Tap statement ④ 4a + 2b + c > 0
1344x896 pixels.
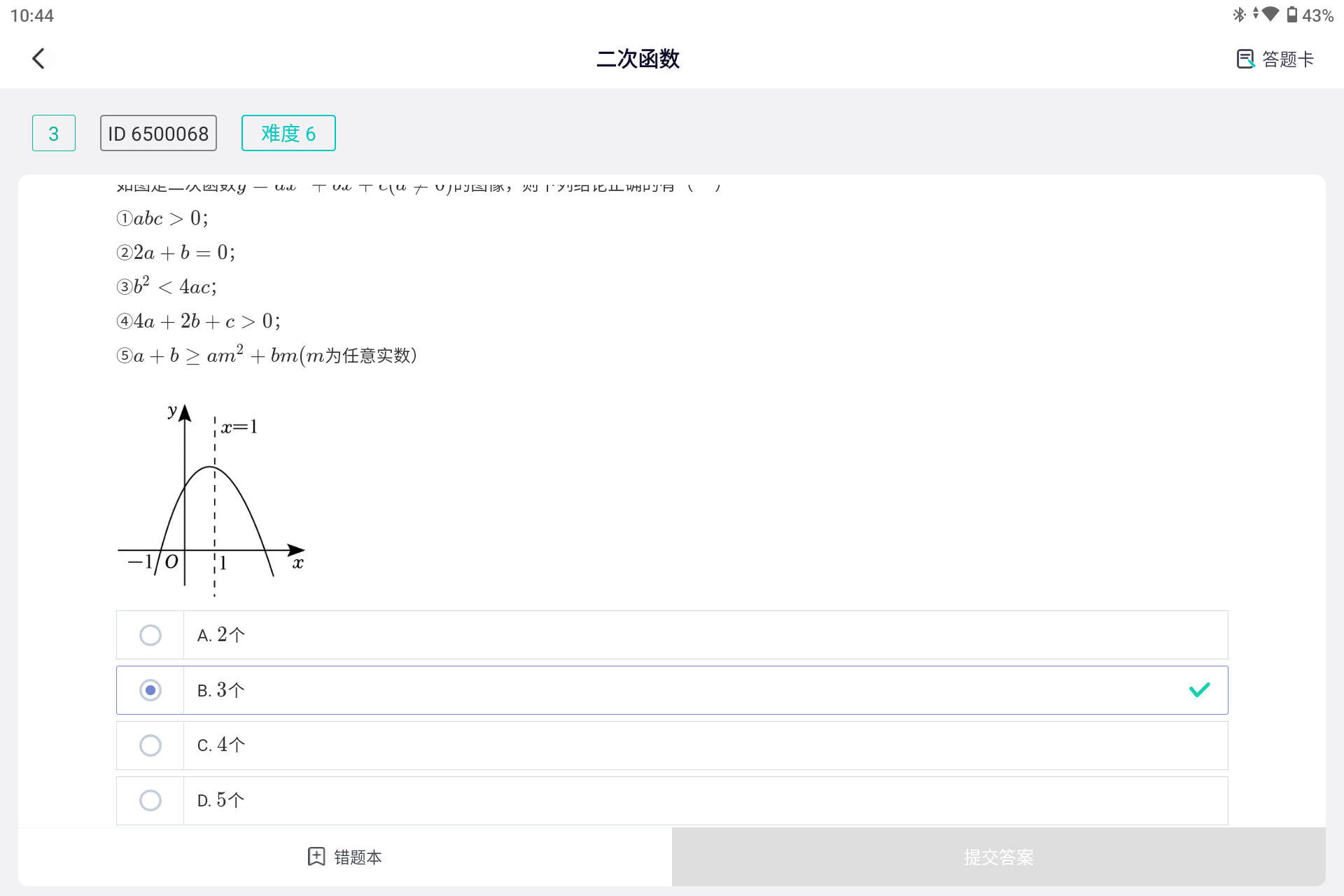(x=199, y=321)
